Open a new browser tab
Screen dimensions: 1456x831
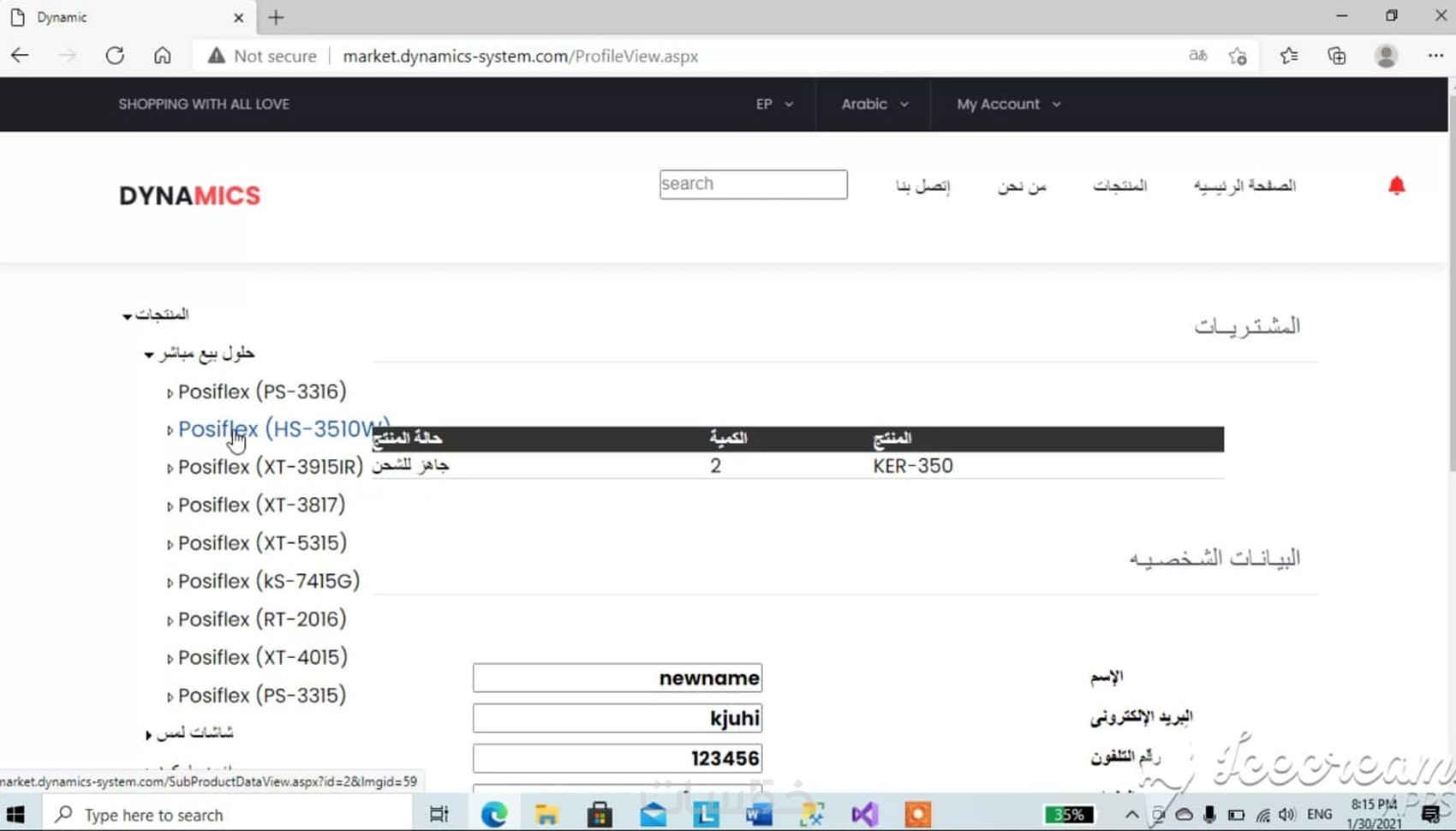pos(276,17)
